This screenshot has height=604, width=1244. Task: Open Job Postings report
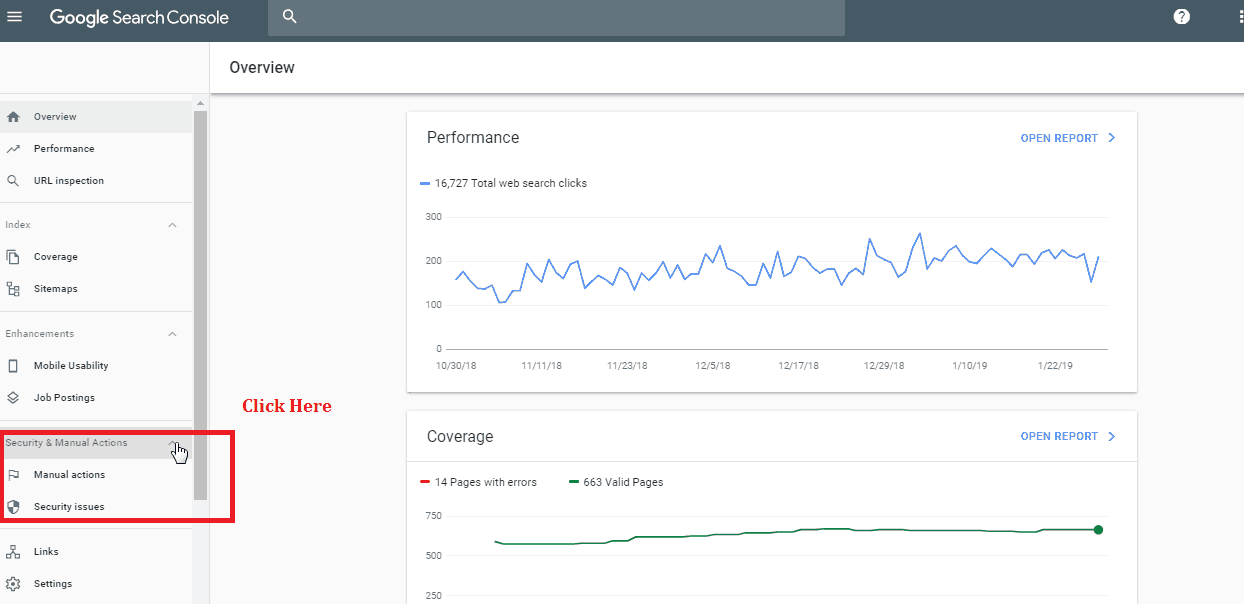96,398
